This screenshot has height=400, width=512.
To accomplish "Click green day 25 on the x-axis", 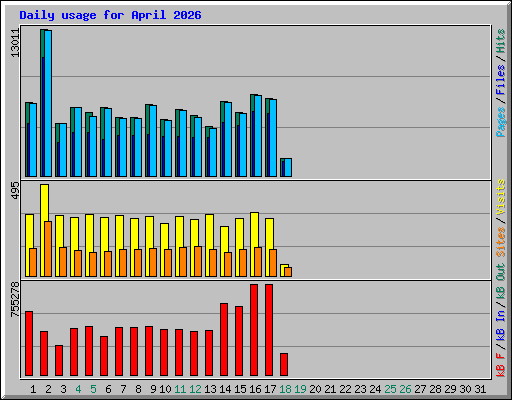I will click(390, 389).
